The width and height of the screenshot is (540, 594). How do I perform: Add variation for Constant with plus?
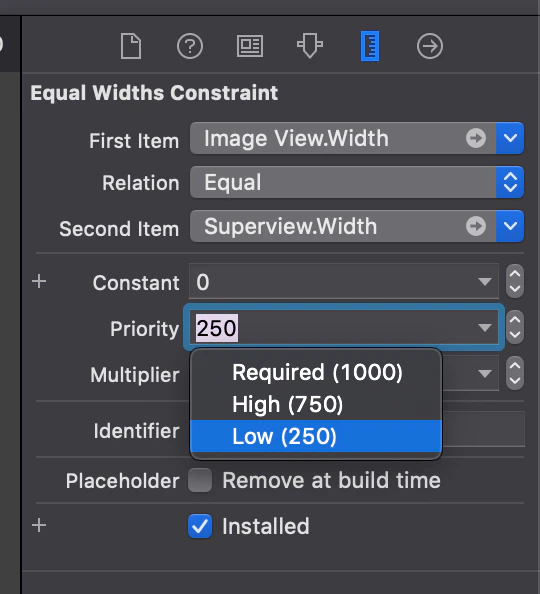(x=39, y=281)
